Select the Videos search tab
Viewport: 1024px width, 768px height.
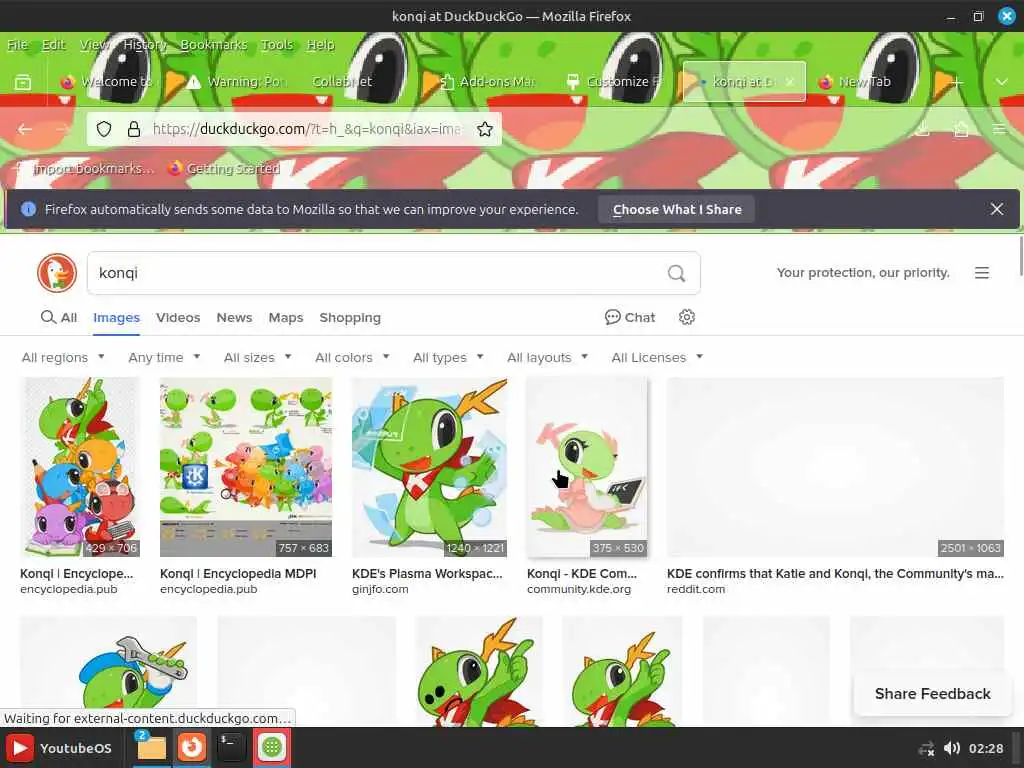(x=178, y=317)
